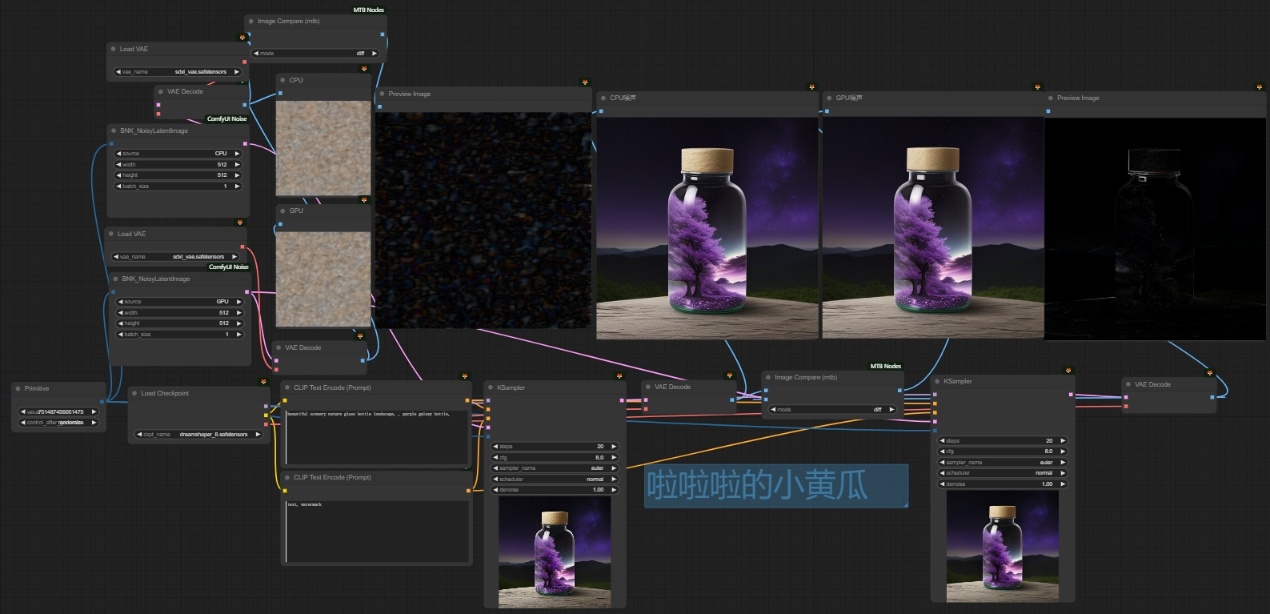Click the output port of the Primitive node
Image resolution: width=1270 pixels, height=614 pixels.
[101, 402]
